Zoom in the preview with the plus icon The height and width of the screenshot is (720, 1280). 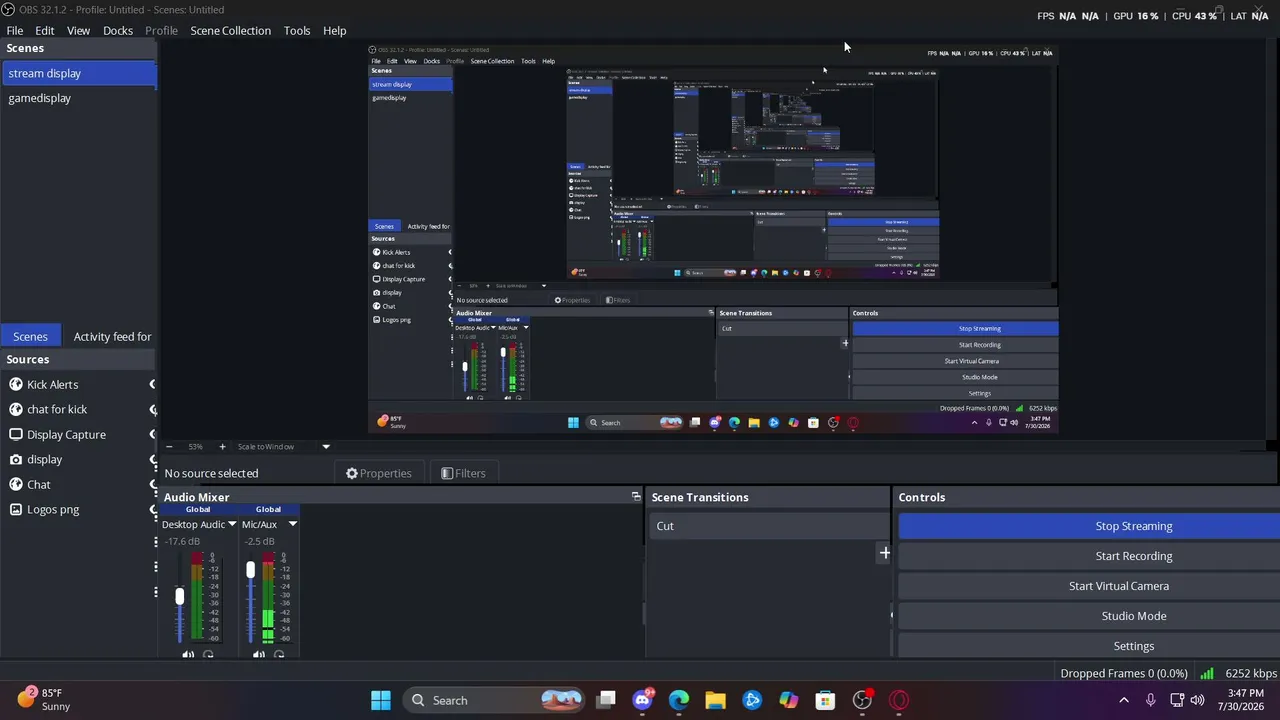click(x=222, y=447)
